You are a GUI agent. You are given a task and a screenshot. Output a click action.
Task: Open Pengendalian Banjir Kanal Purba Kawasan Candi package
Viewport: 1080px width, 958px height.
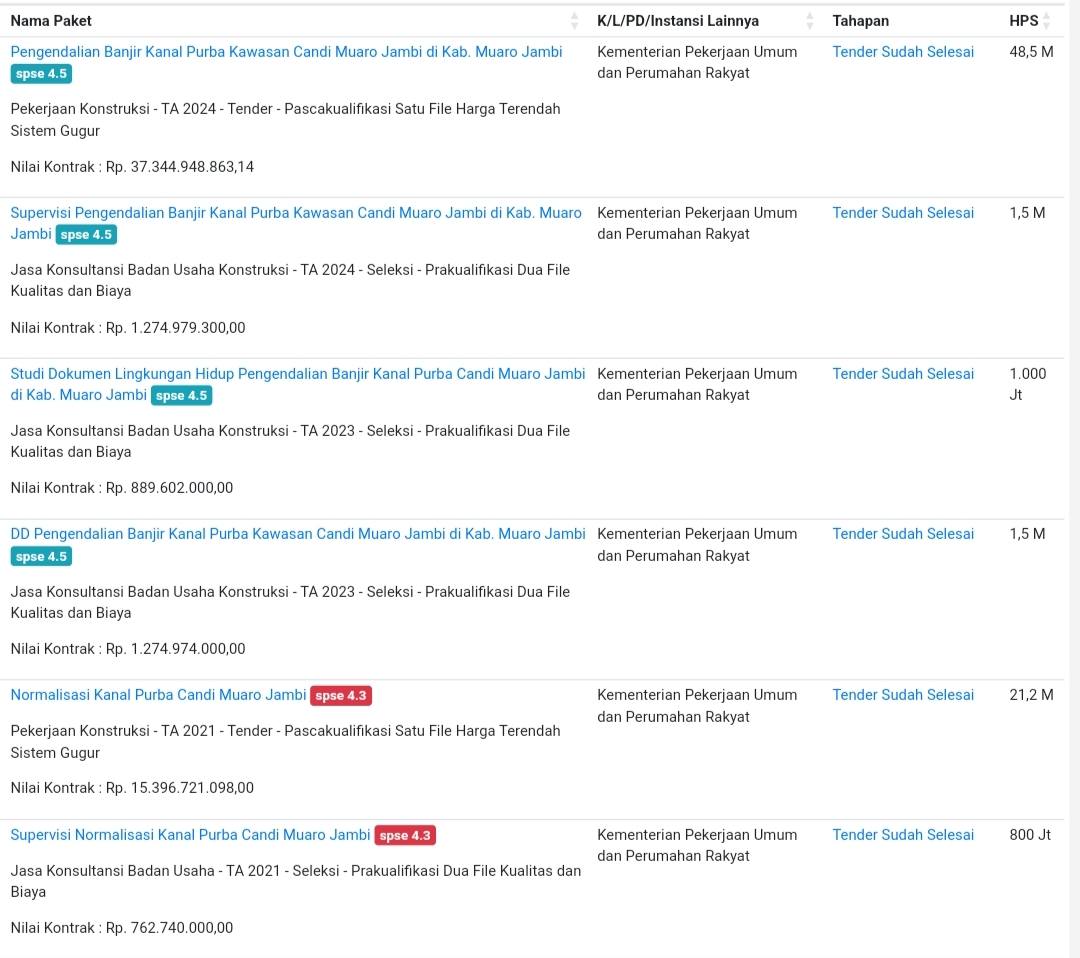(x=287, y=52)
